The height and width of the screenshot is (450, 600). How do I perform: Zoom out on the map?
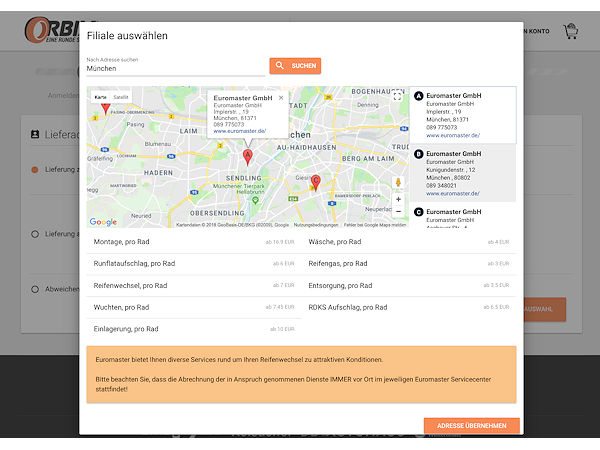point(398,212)
